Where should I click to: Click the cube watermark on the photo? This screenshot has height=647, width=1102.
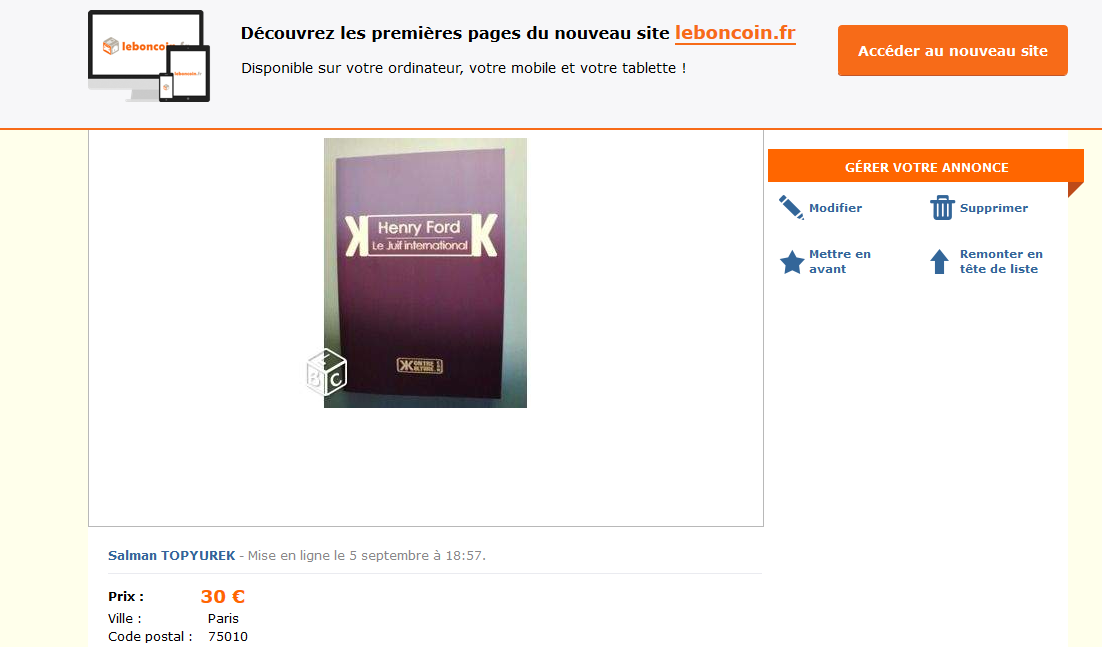327,372
